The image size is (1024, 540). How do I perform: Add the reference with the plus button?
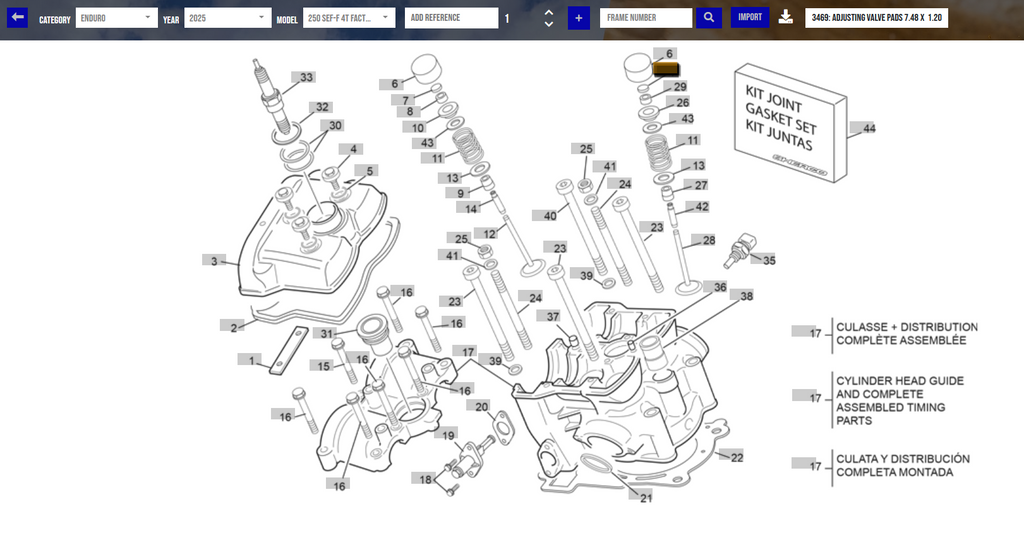tap(579, 18)
